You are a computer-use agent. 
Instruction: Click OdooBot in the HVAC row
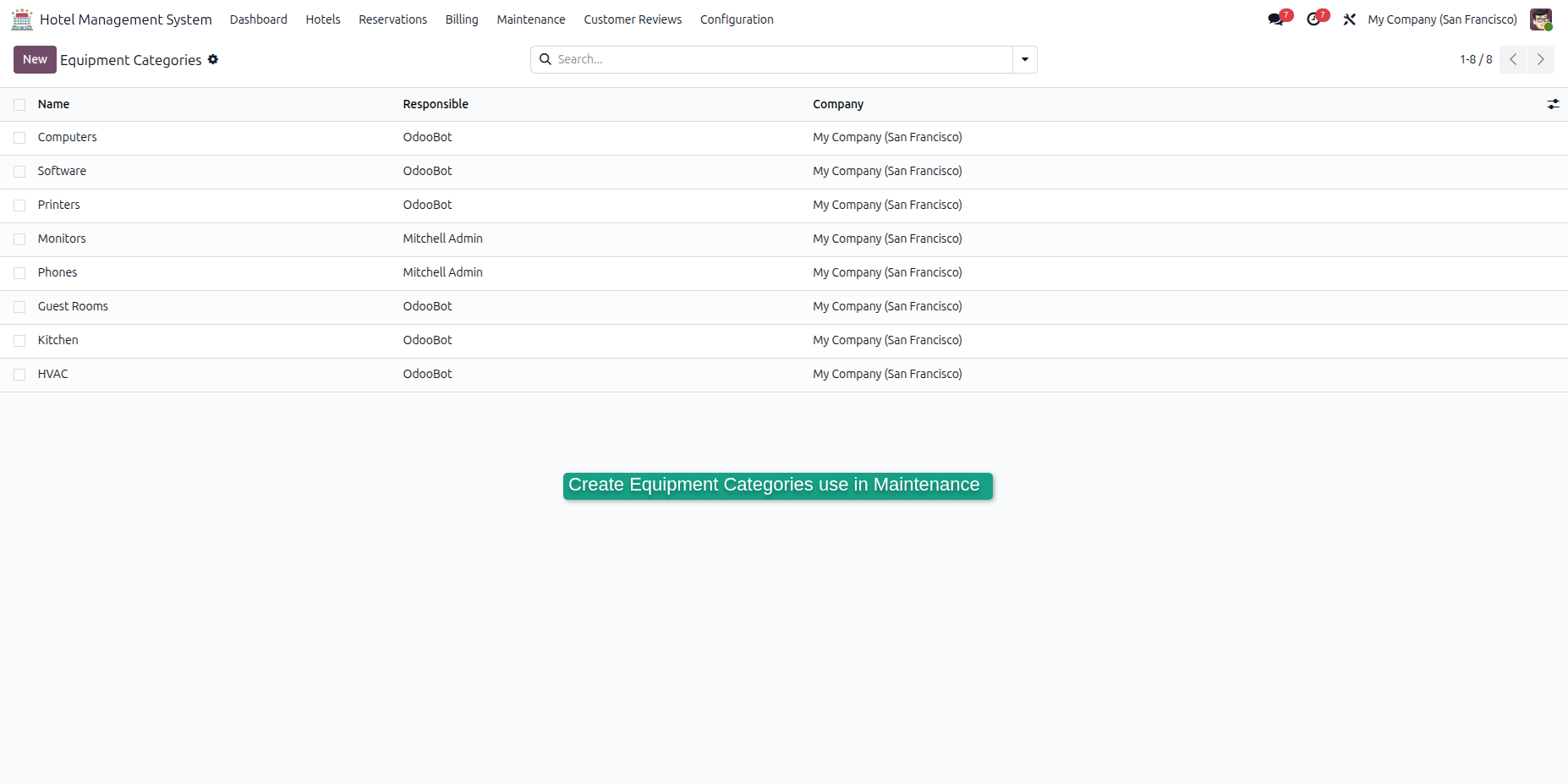click(x=427, y=374)
